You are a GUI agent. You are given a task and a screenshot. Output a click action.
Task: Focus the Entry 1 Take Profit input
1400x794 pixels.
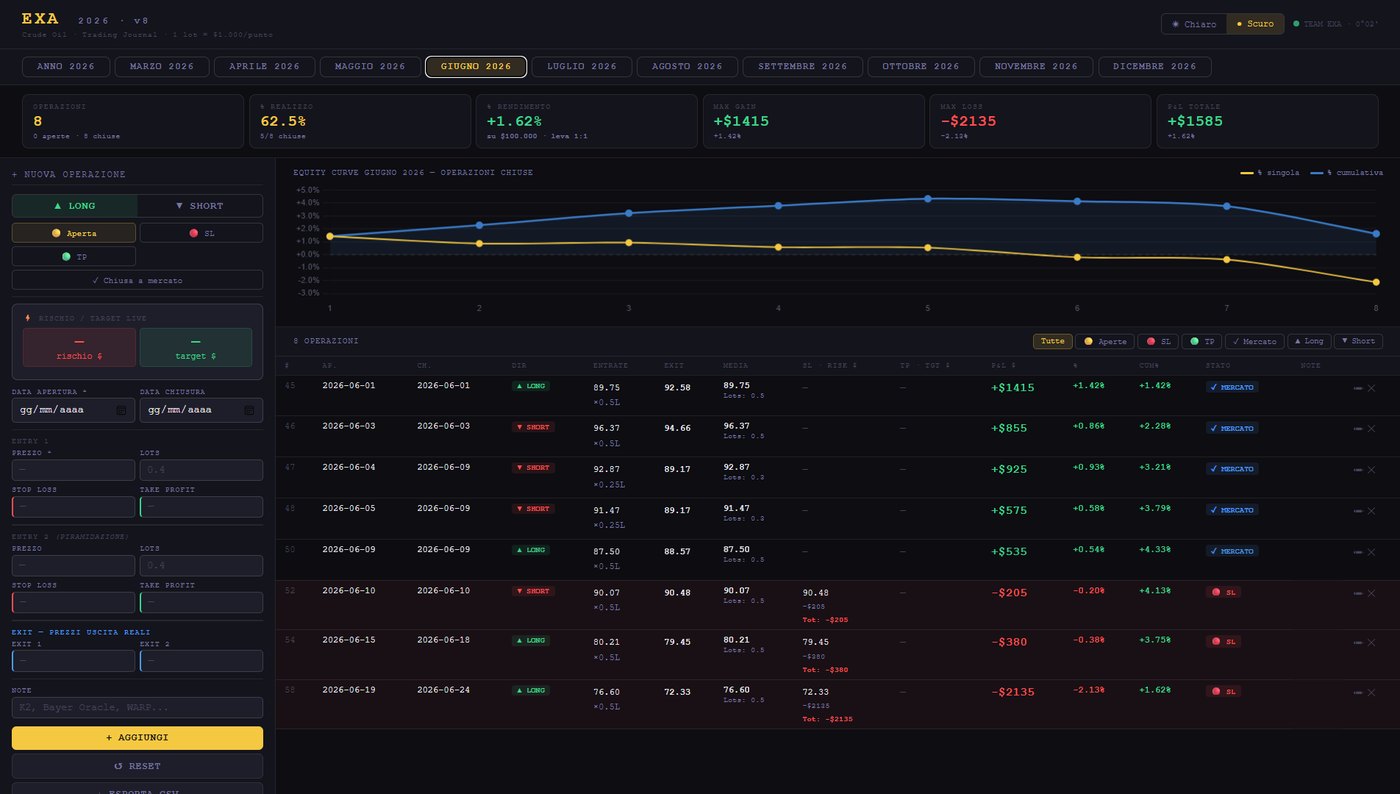coord(201,507)
